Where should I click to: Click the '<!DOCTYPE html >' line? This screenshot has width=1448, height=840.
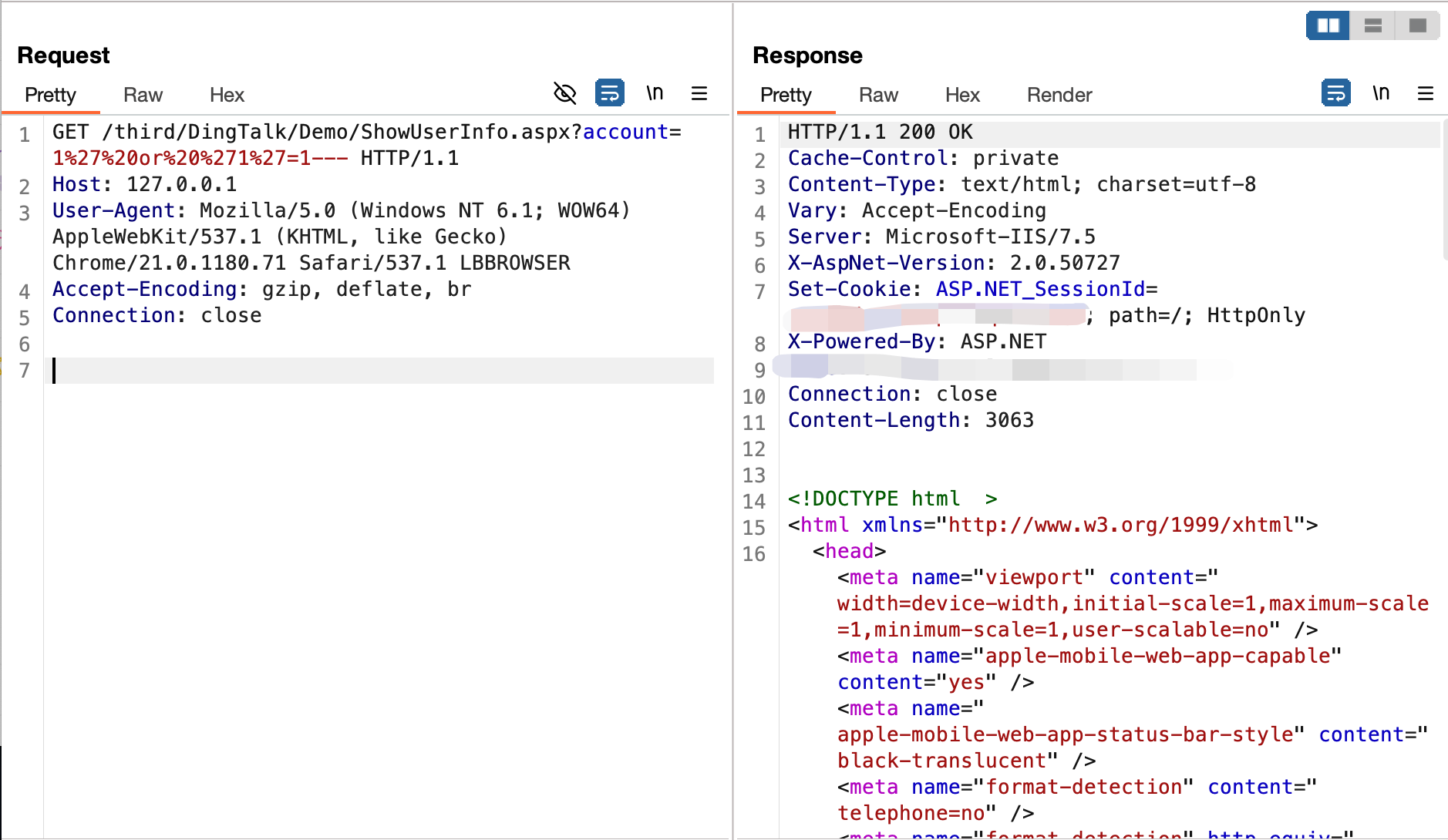(x=892, y=499)
